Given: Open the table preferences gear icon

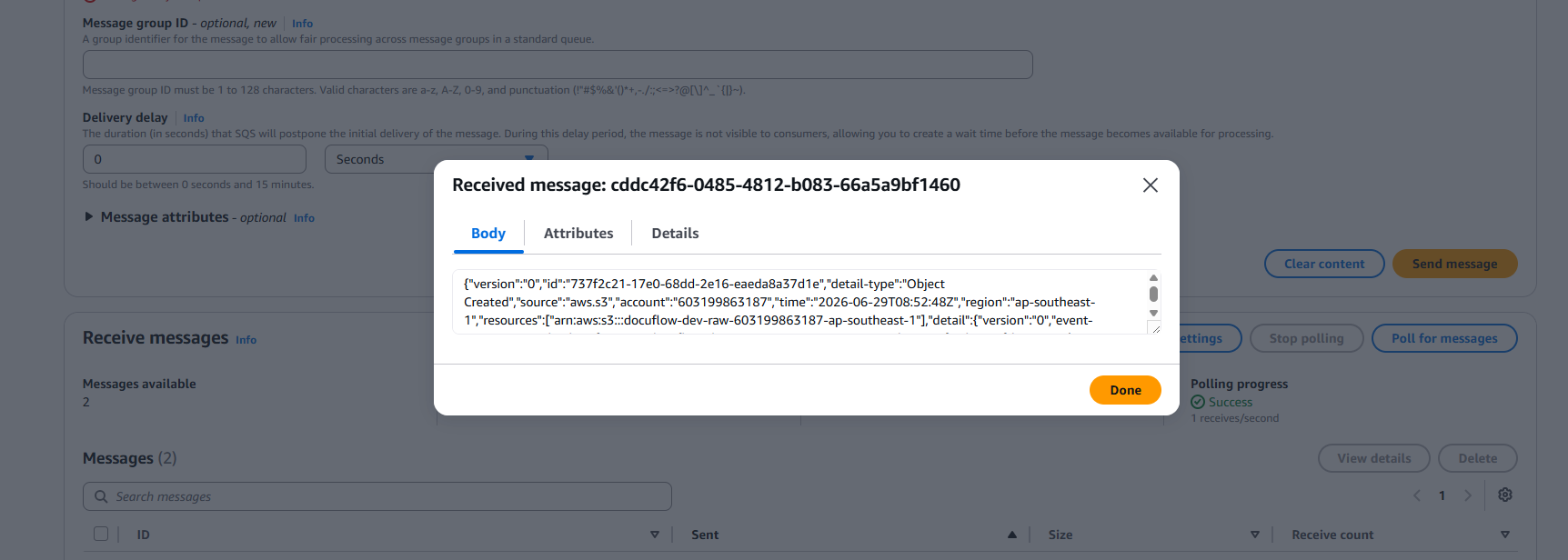Looking at the screenshot, I should pos(1505,495).
